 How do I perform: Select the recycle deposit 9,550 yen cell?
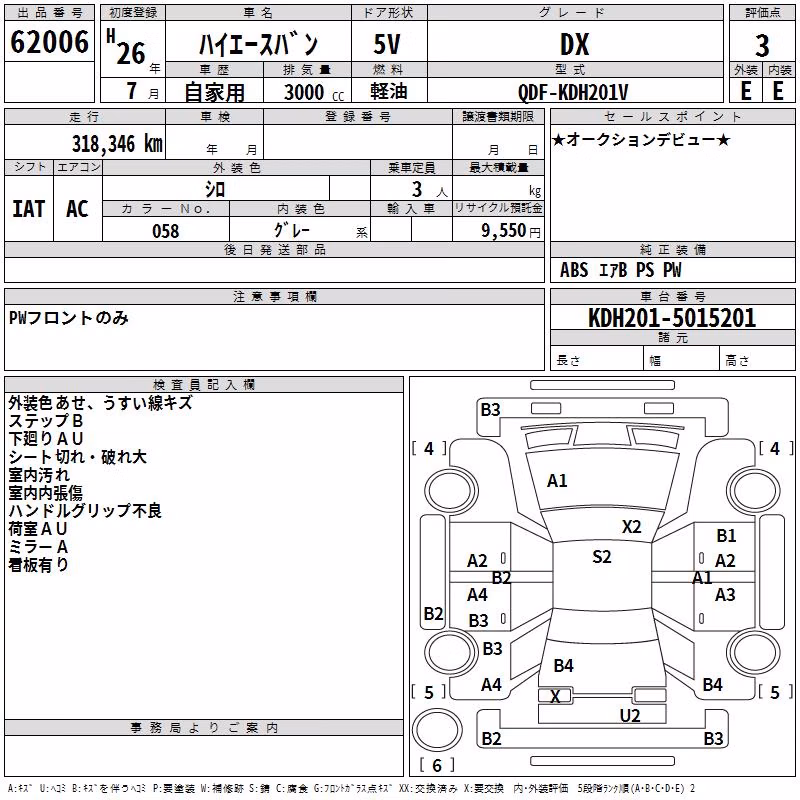[498, 230]
